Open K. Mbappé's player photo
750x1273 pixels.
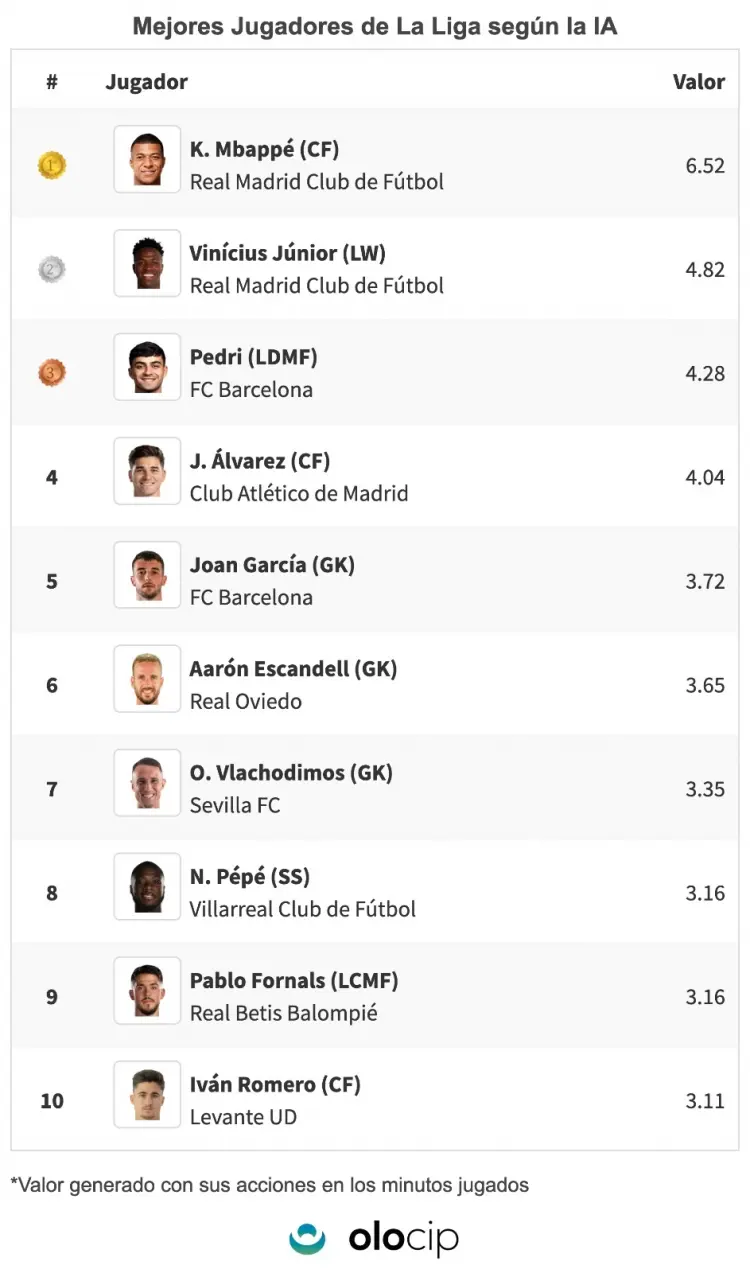147,159
